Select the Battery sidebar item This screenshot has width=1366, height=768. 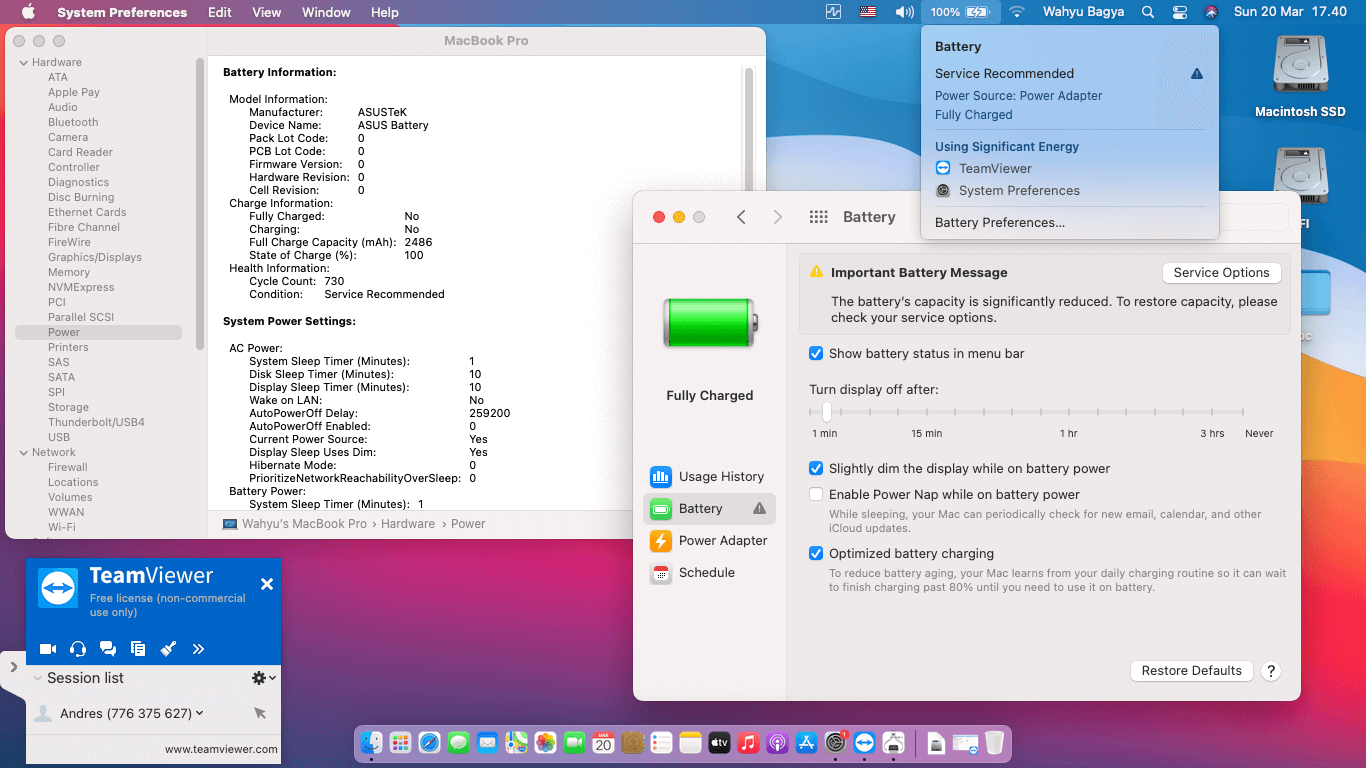pyautogui.click(x=710, y=509)
